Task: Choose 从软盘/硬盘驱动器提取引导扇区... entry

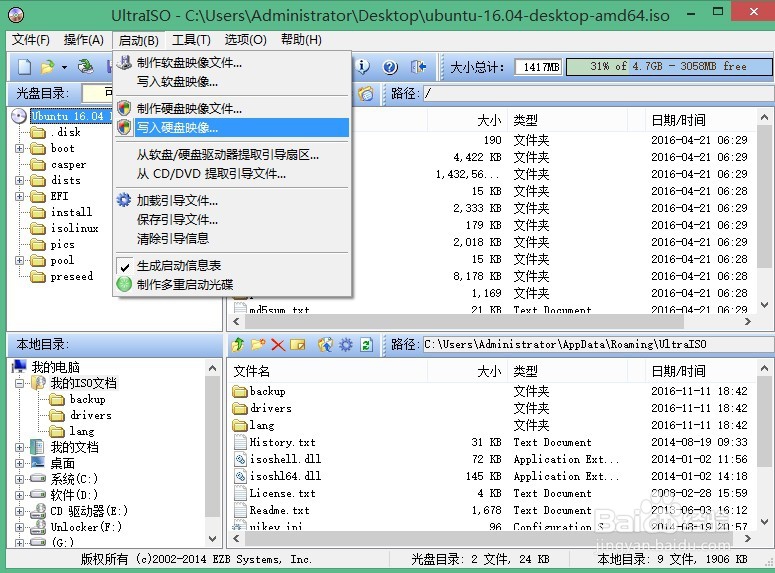Action: [x=232, y=155]
